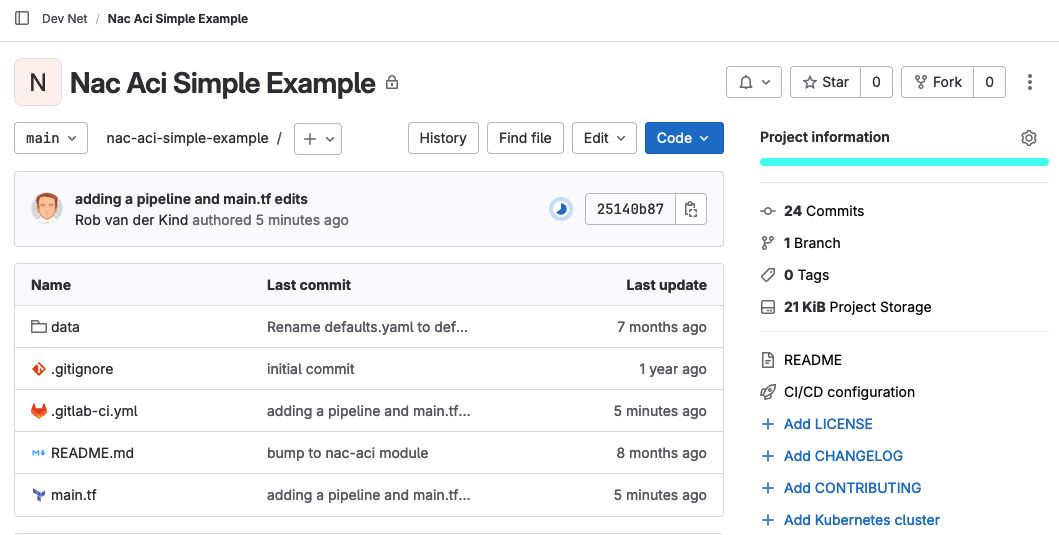The image size is (1059, 535).
Task: View the 24 Commits link
Action: 824,211
